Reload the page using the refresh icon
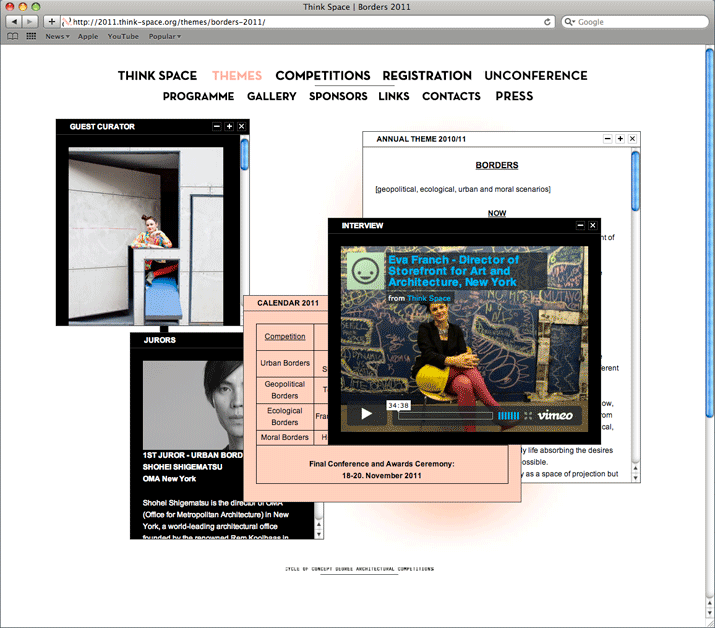Screen dimensions: 715x628 547,21
